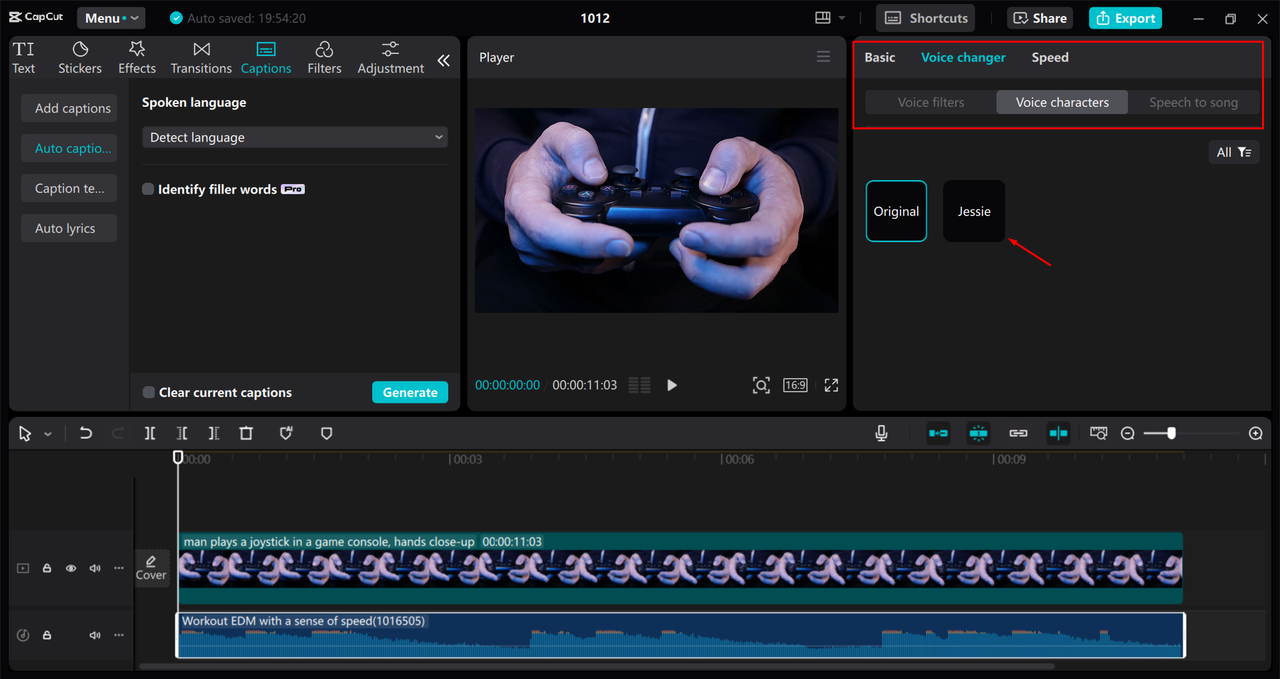Open the Effects panel
The width and height of the screenshot is (1280, 679).
click(x=137, y=58)
